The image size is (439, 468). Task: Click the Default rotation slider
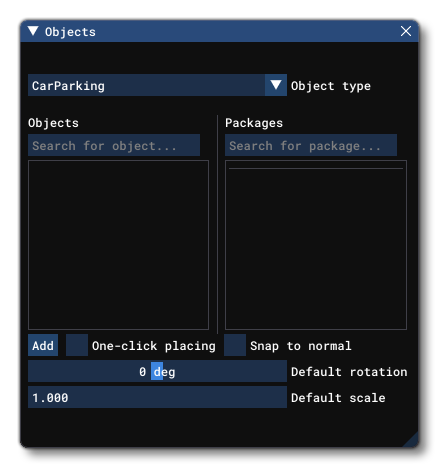click(x=157, y=371)
